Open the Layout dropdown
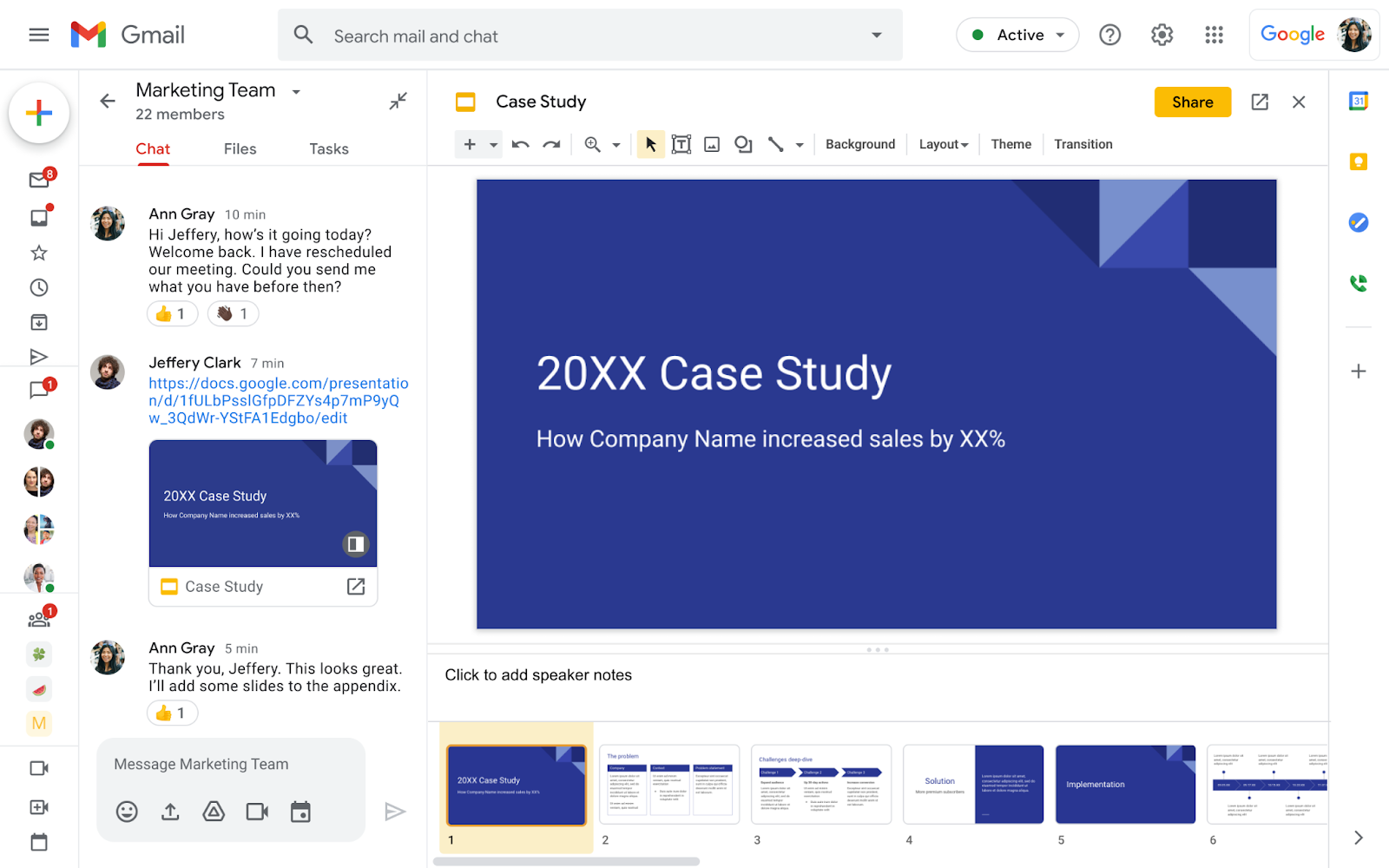 tap(942, 144)
